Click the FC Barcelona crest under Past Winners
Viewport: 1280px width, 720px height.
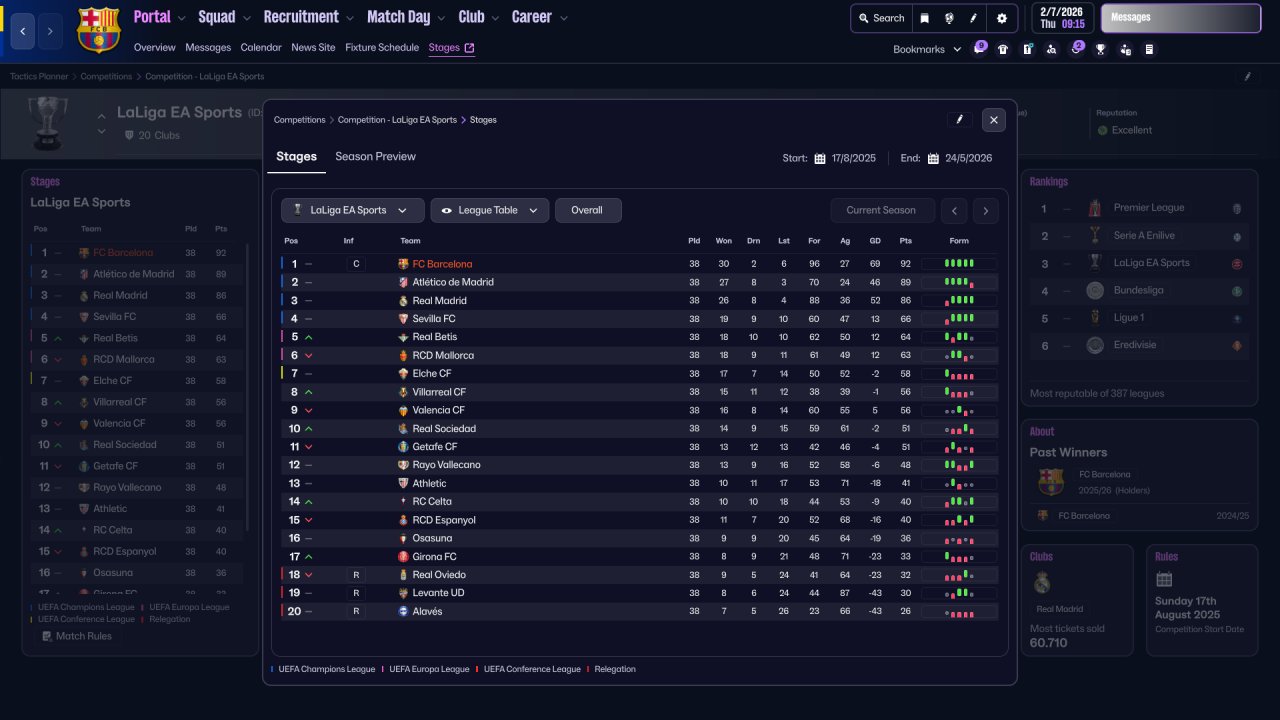[x=1051, y=482]
